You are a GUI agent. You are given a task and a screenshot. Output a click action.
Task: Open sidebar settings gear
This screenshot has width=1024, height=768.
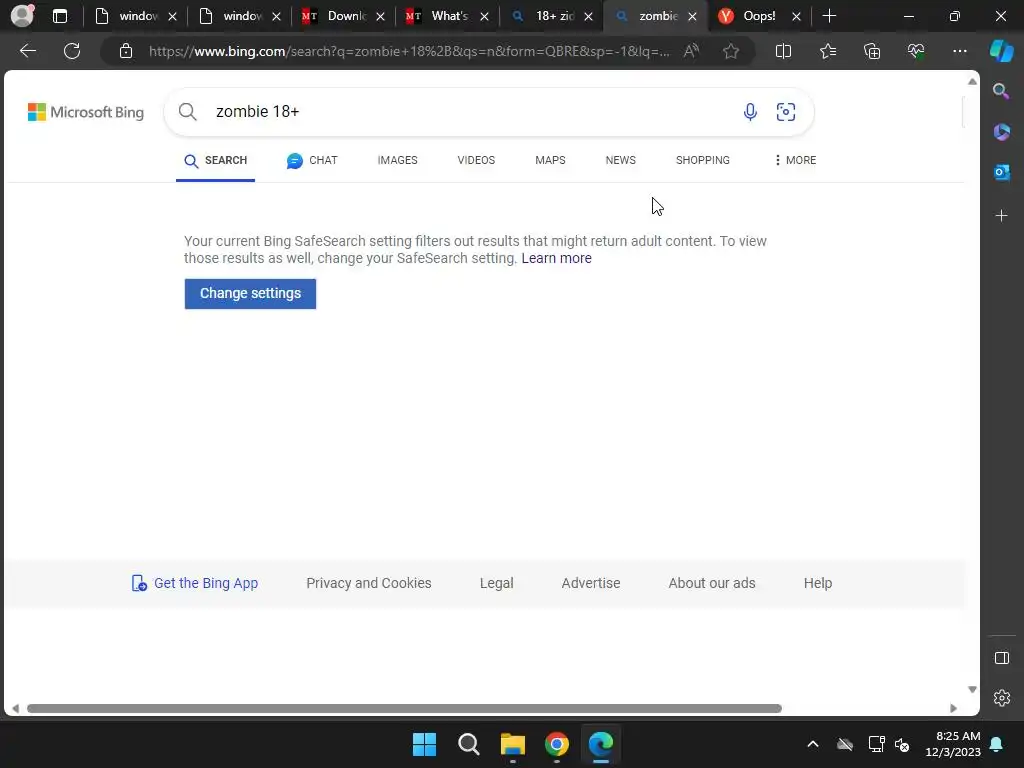(x=1001, y=698)
